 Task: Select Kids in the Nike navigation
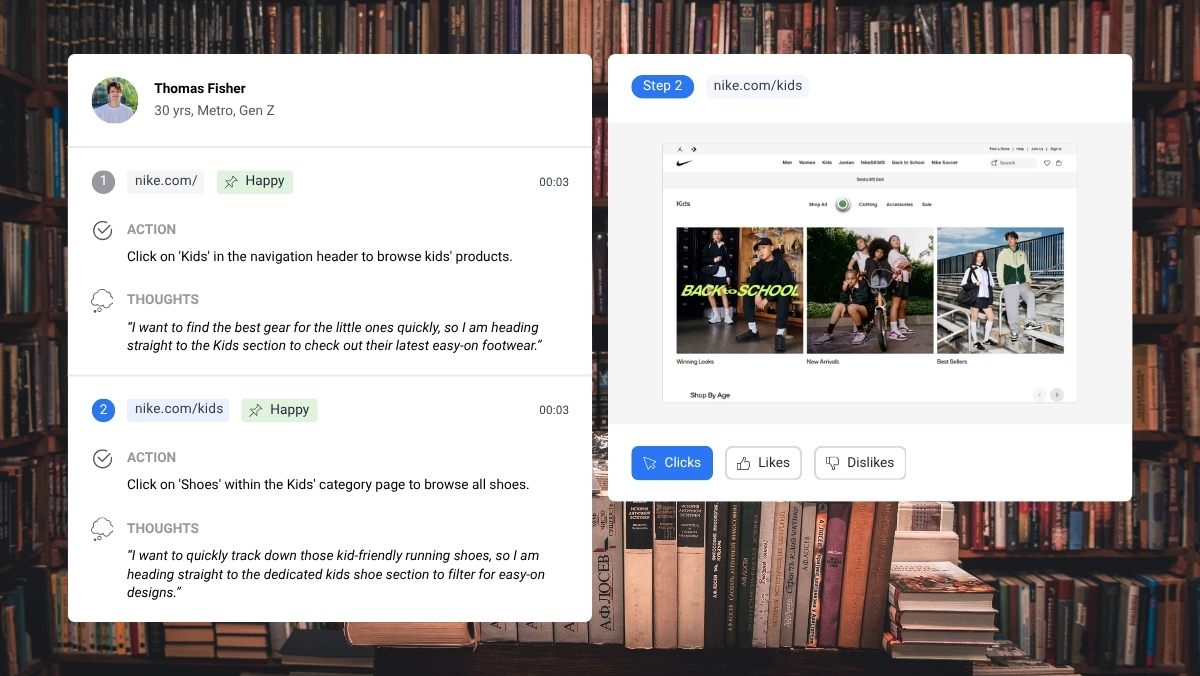[x=827, y=162]
